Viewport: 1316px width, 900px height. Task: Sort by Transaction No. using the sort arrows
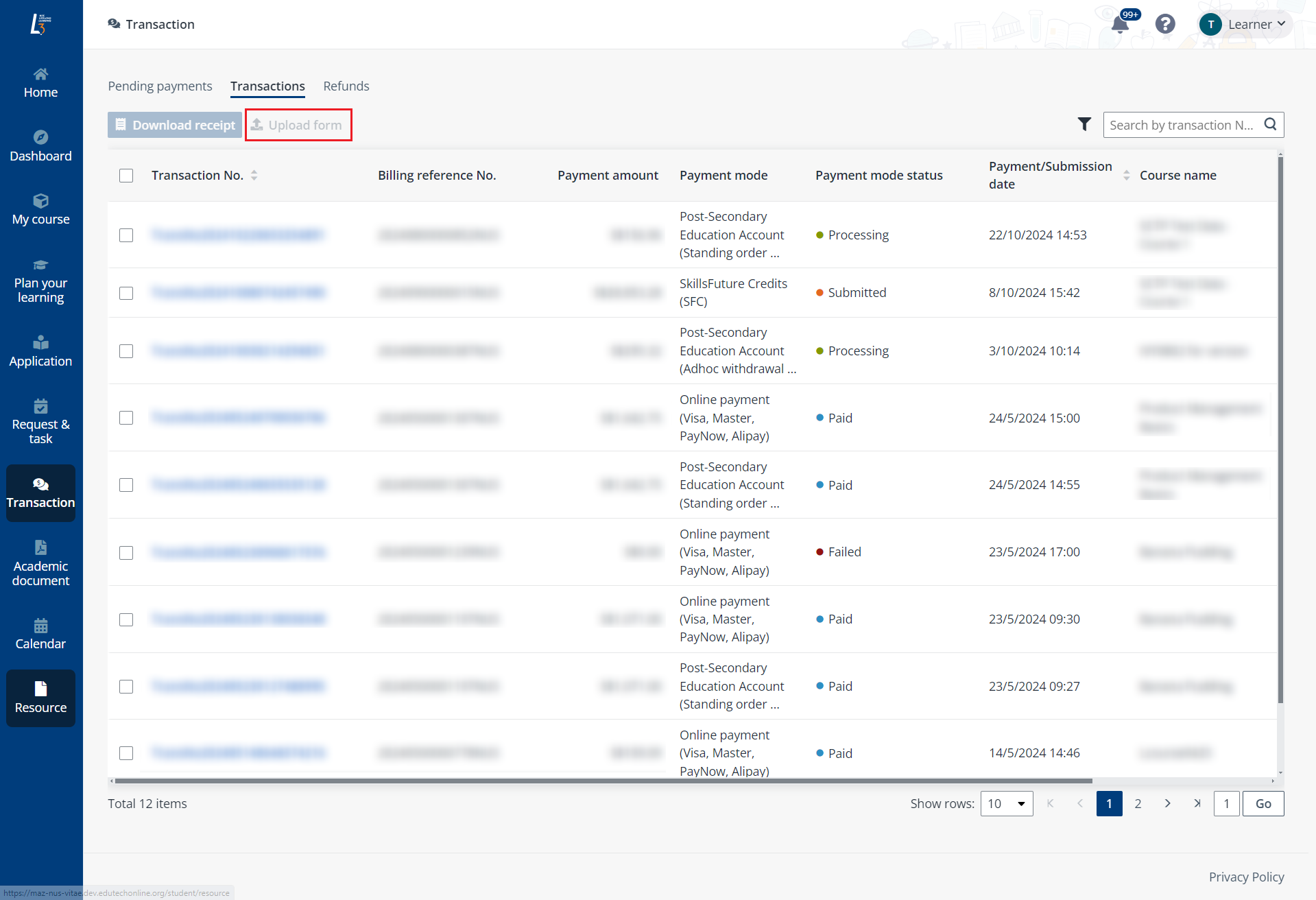[254, 175]
